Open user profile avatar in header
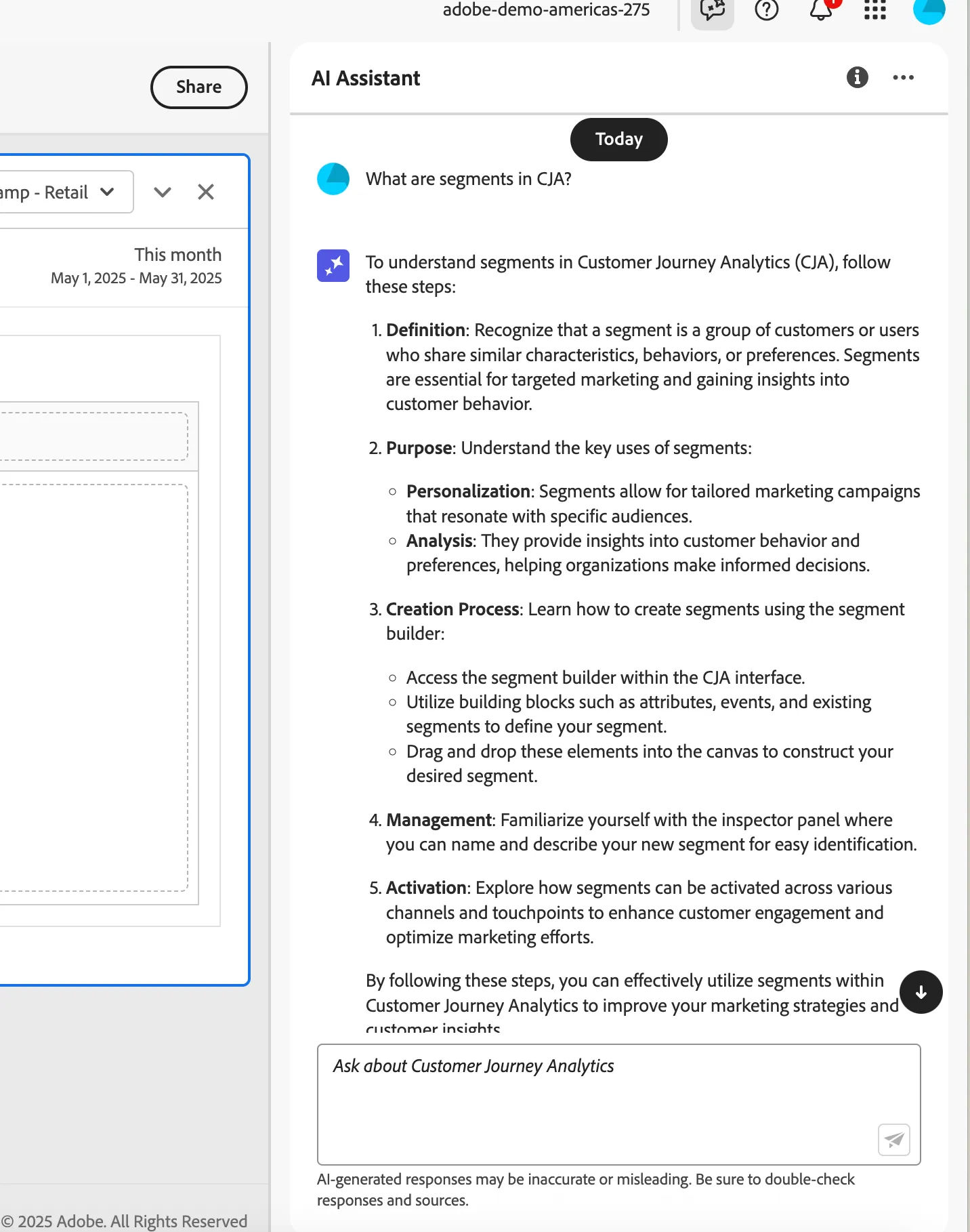970x1232 pixels. pos(929,9)
